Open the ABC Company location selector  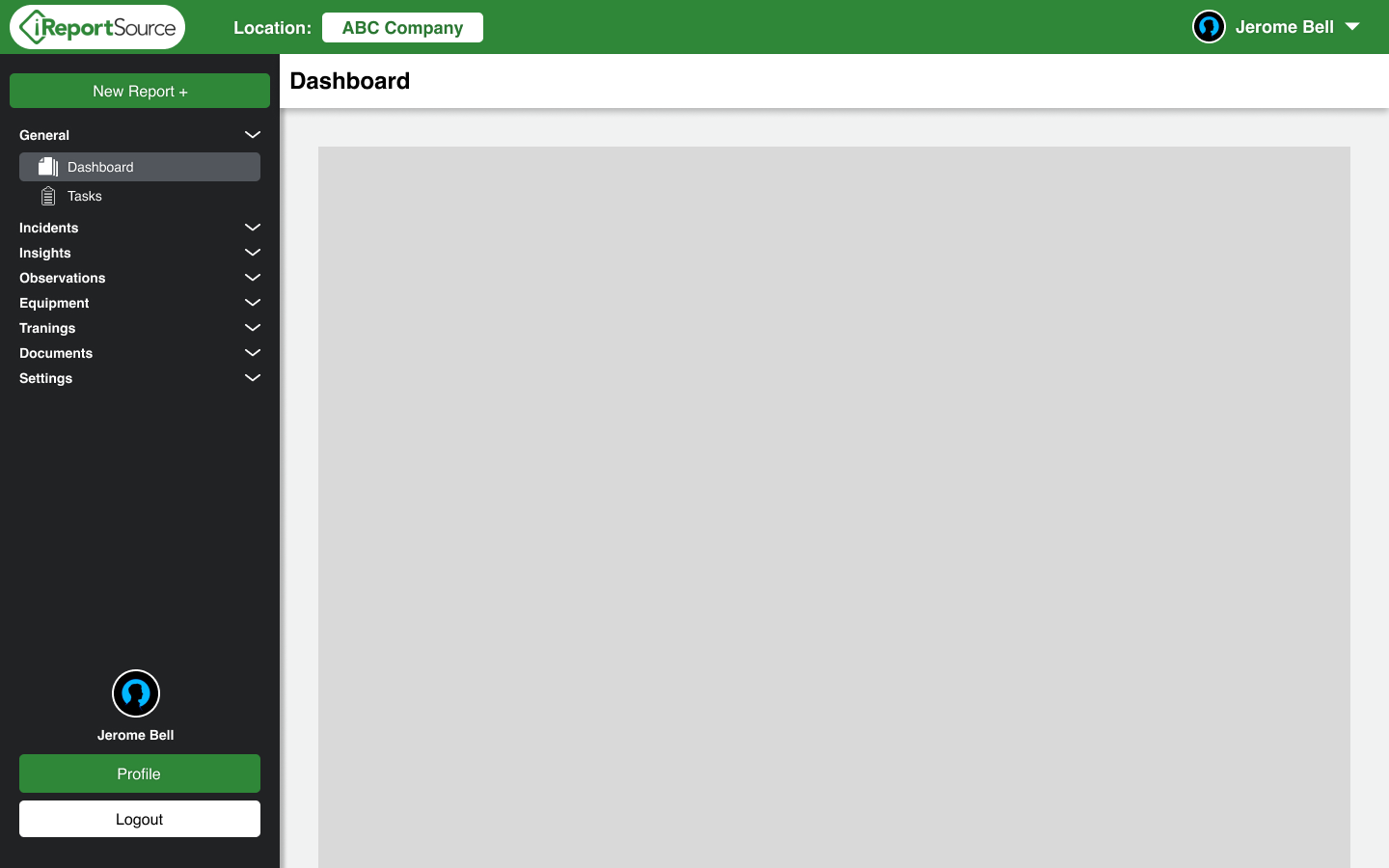point(402,28)
